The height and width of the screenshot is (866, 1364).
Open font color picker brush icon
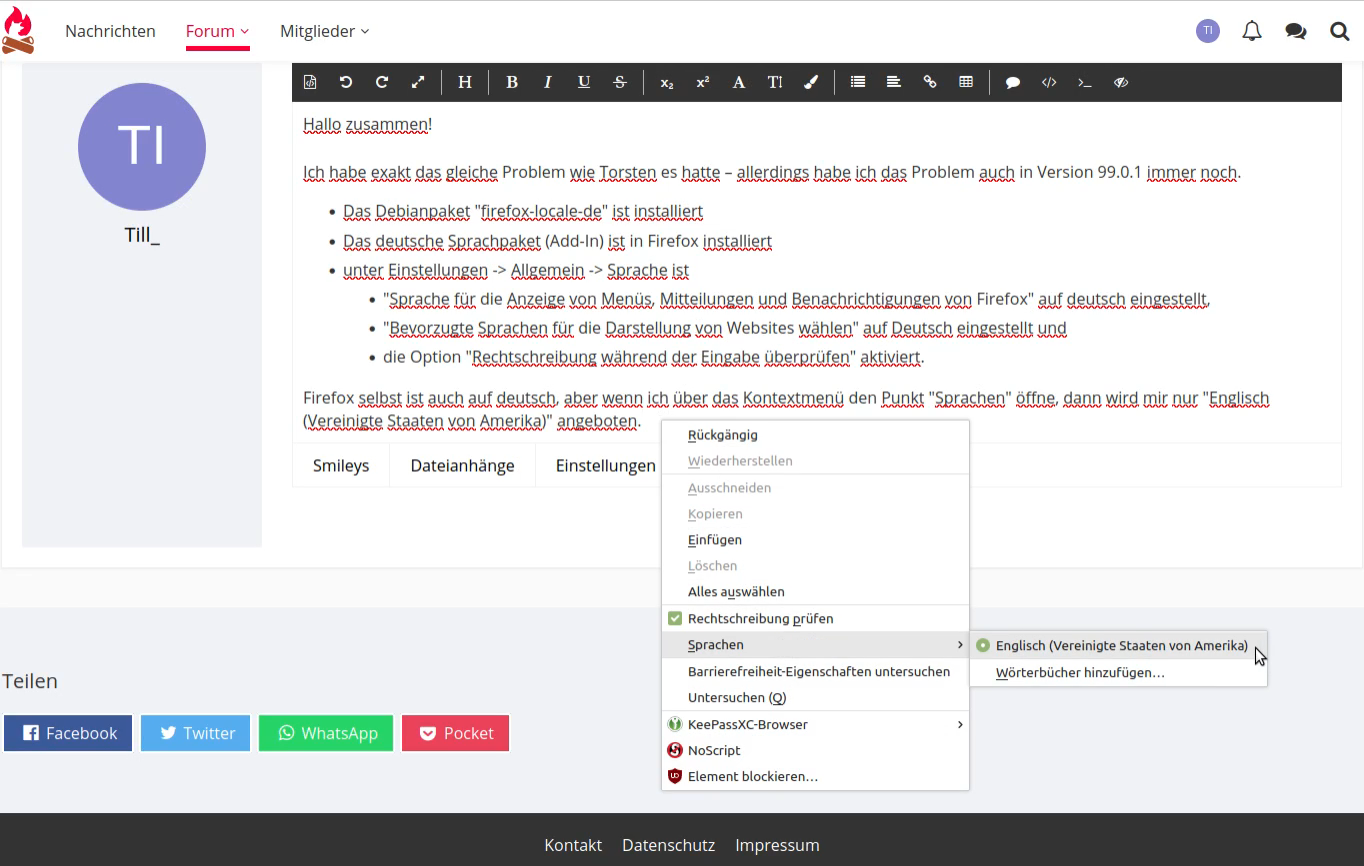[811, 83]
